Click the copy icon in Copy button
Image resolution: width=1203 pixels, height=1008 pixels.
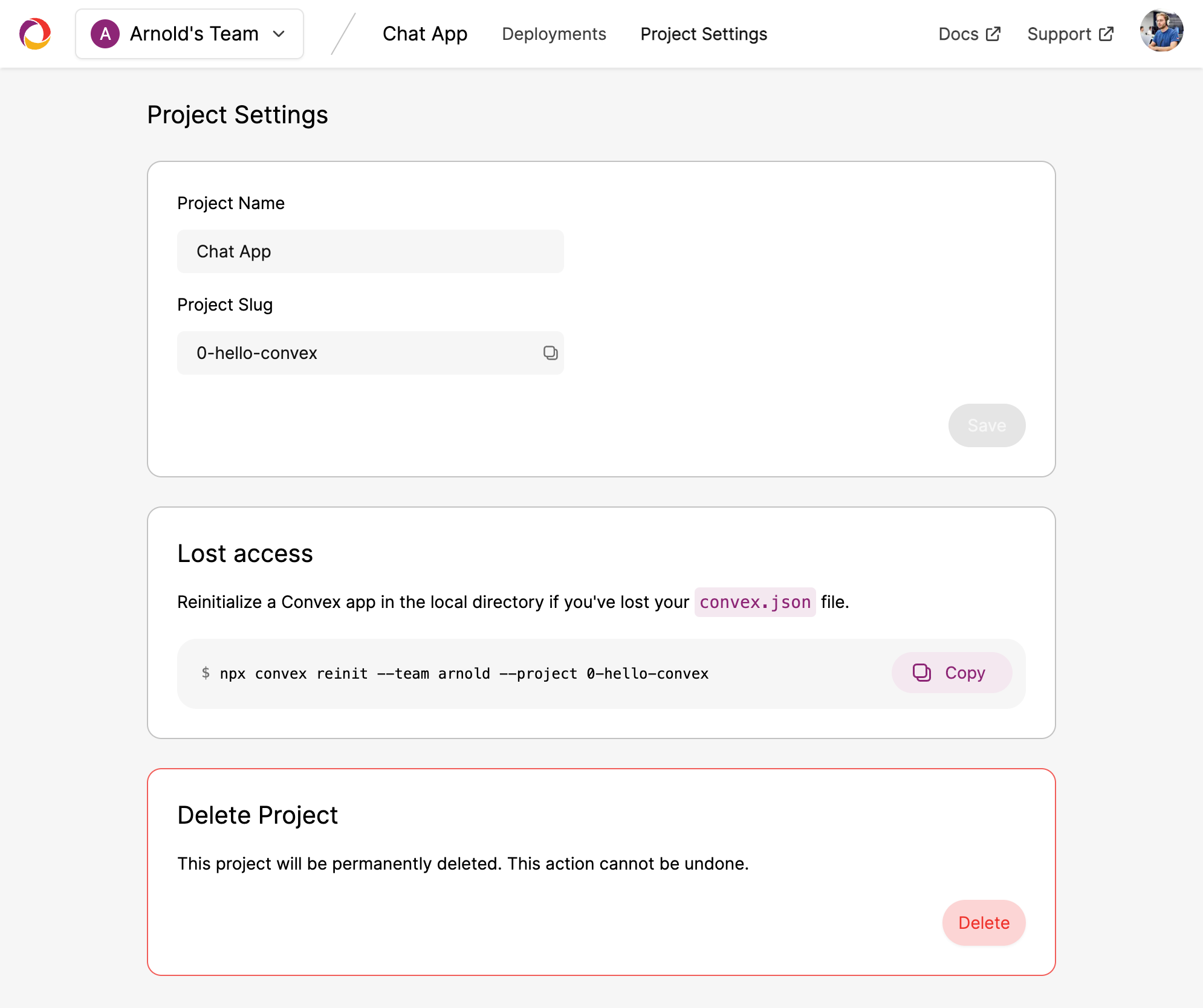pyautogui.click(x=921, y=673)
